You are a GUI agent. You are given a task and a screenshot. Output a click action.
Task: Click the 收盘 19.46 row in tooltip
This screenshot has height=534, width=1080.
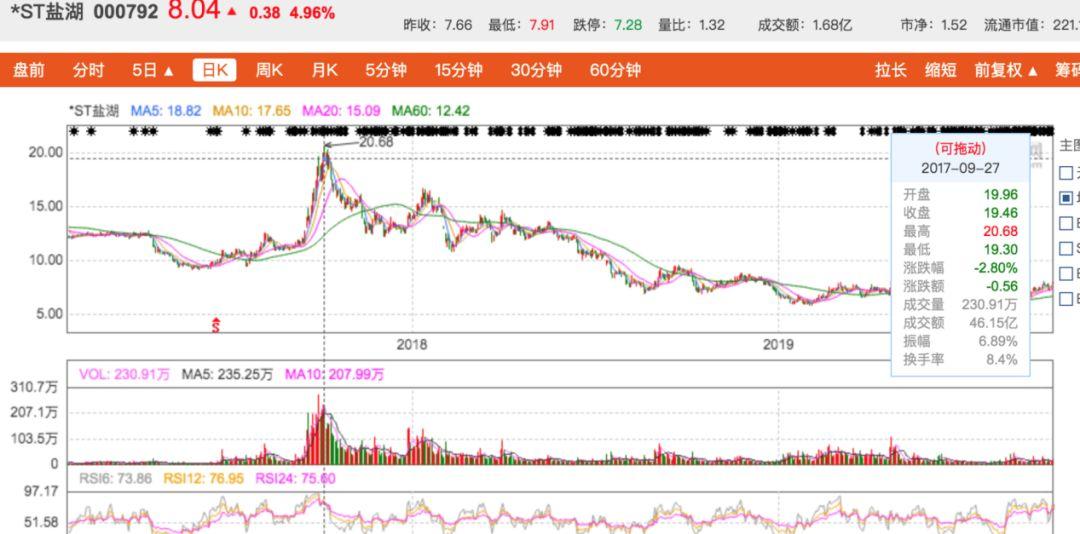coord(960,213)
